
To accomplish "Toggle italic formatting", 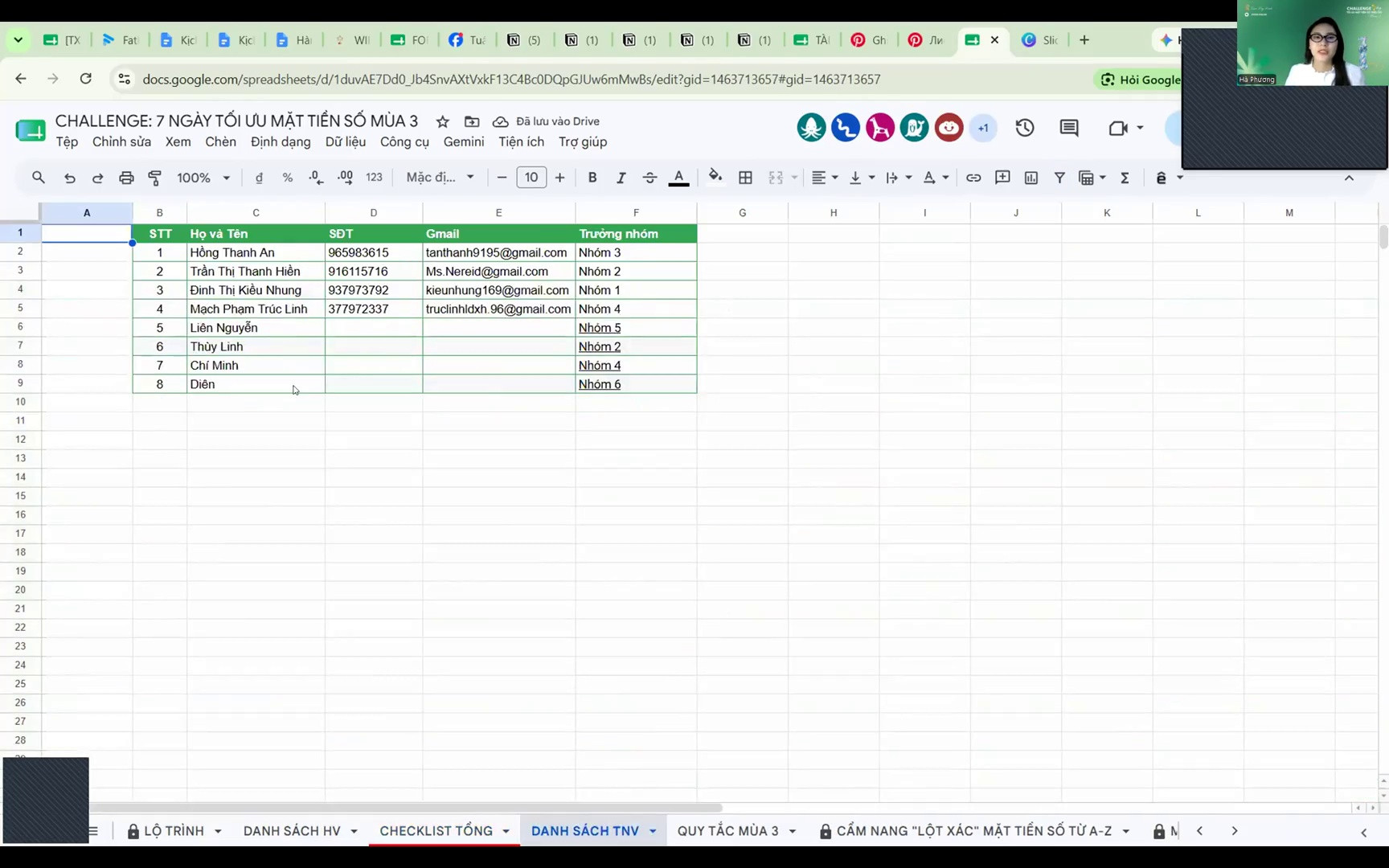I will (x=621, y=178).
